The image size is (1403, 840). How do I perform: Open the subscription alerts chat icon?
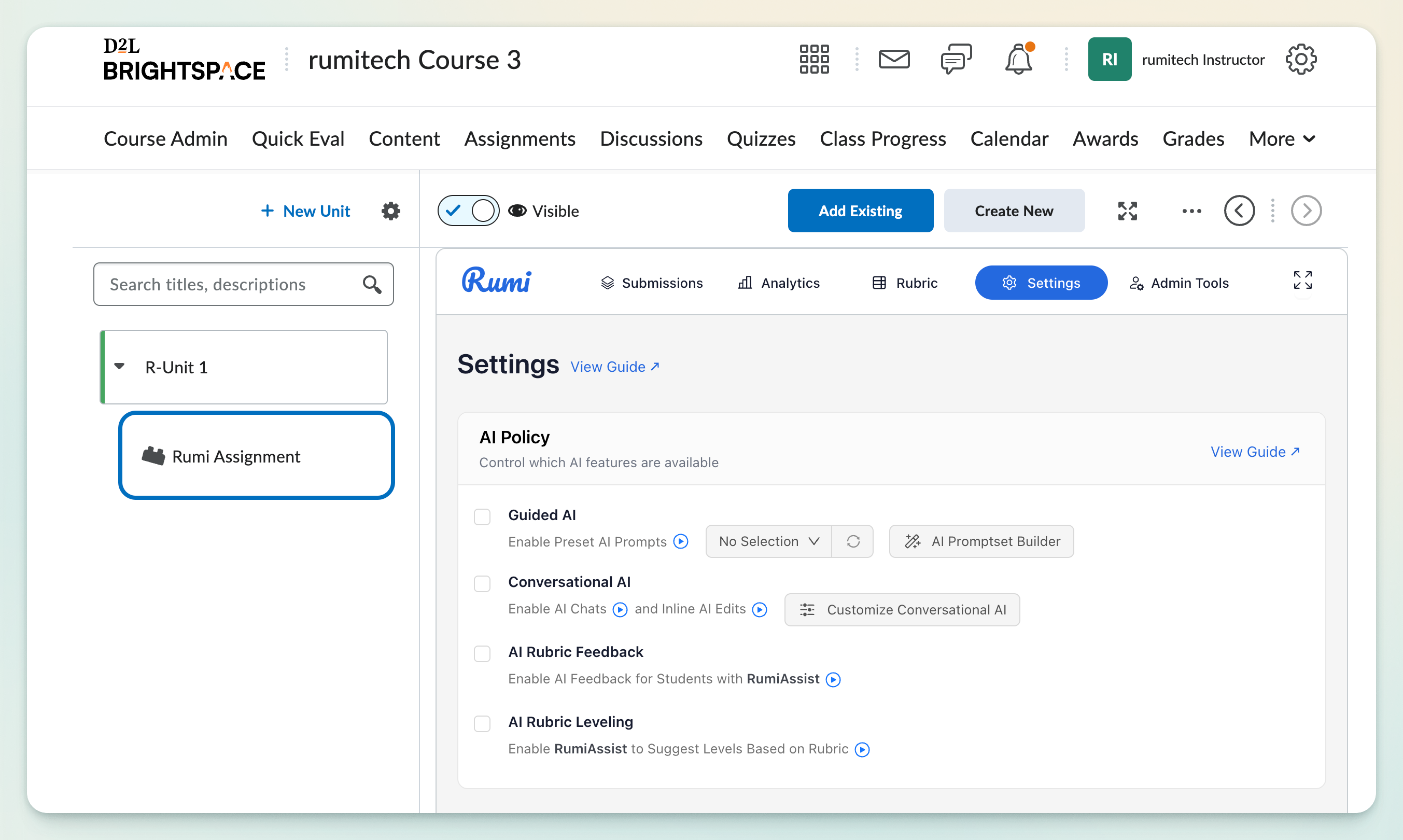click(x=956, y=60)
